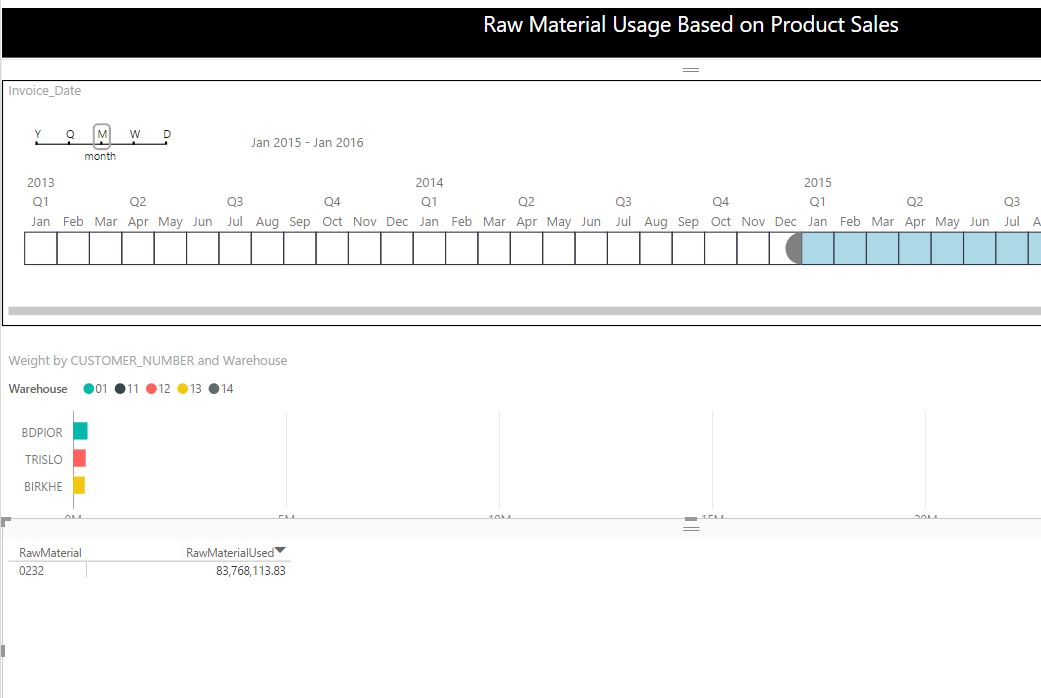Click the Jan 2015 - Jan 2016 date range
Image resolution: width=1041 pixels, height=698 pixels.
coord(307,143)
